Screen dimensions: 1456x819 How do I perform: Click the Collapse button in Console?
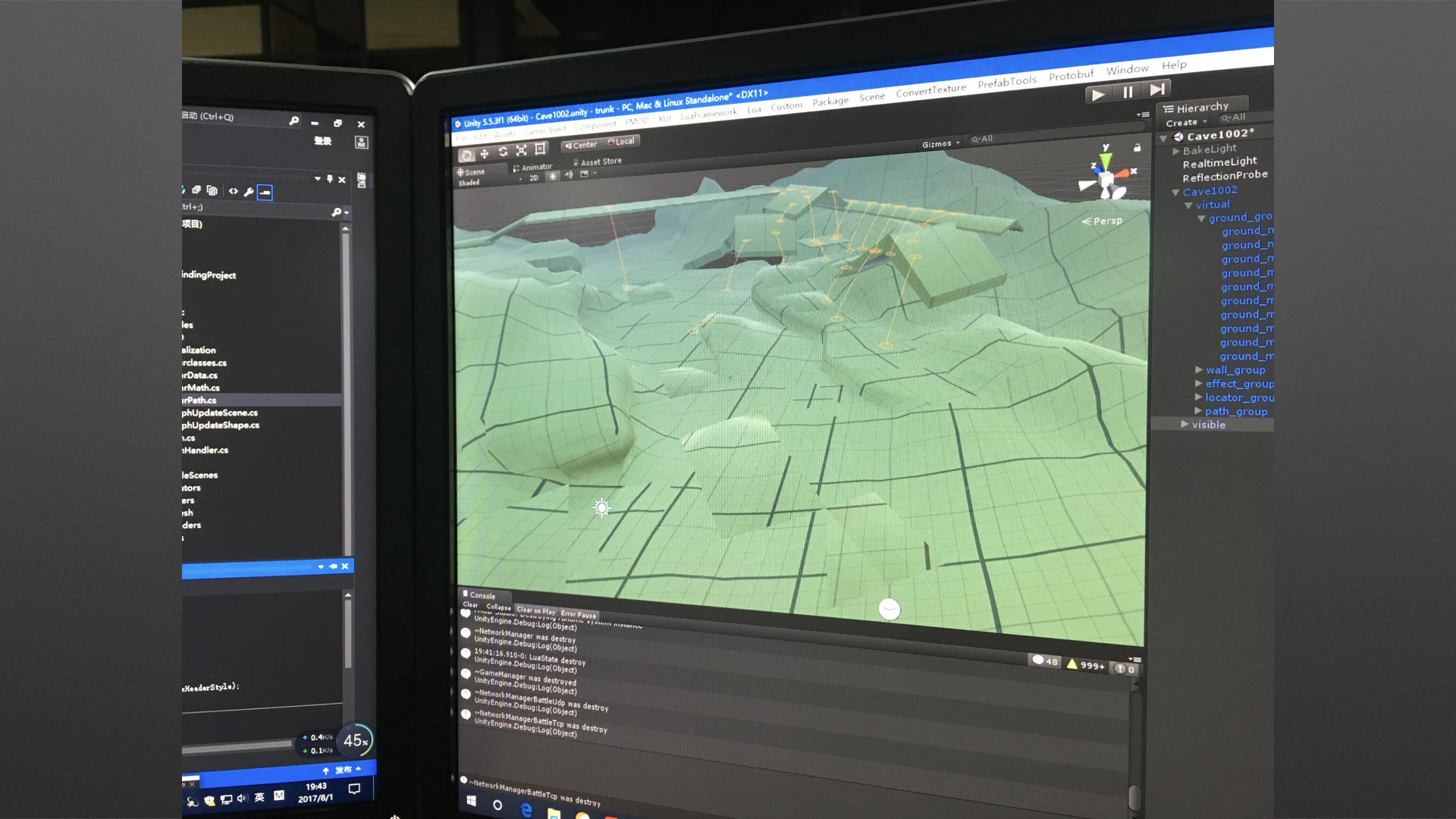498,607
